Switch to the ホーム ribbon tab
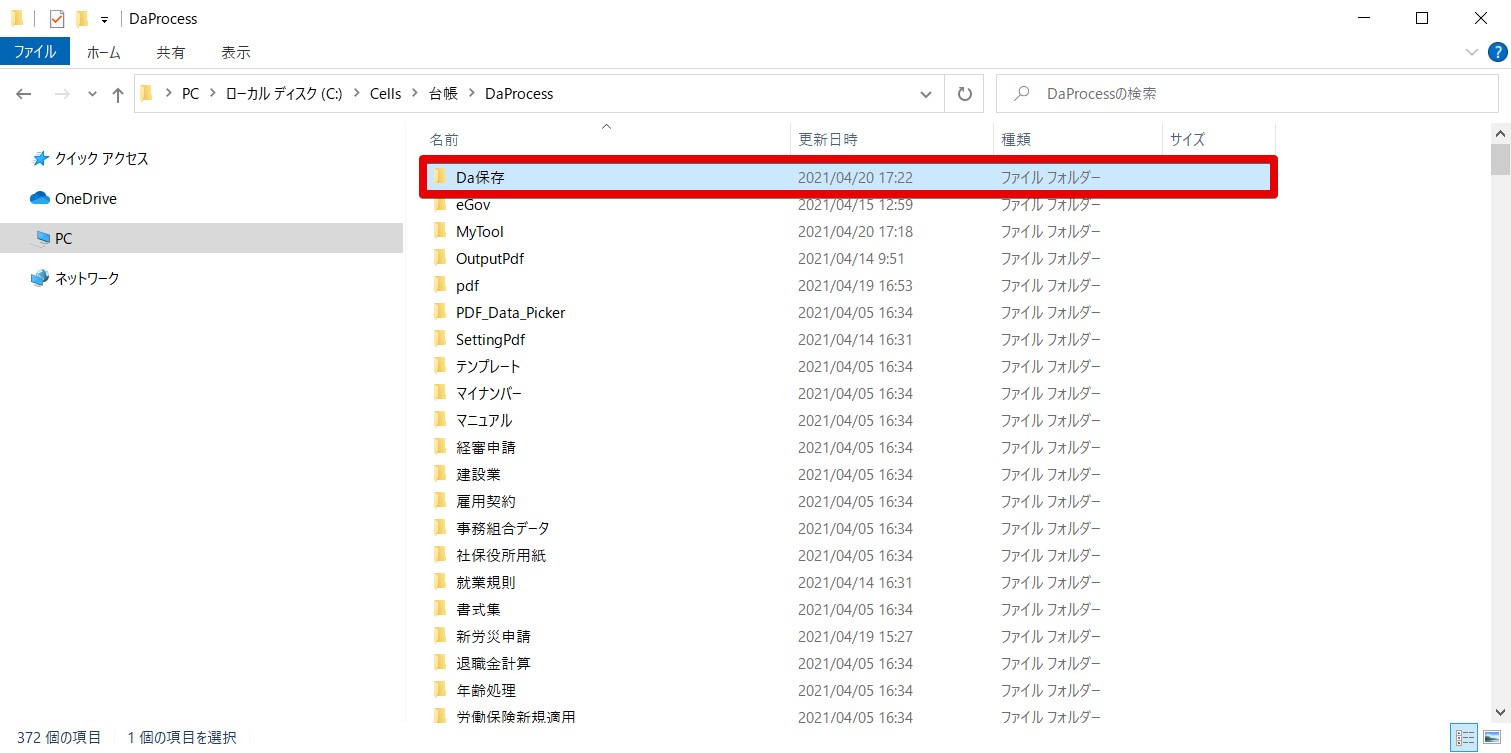This screenshot has width=1511, height=753. click(x=104, y=52)
